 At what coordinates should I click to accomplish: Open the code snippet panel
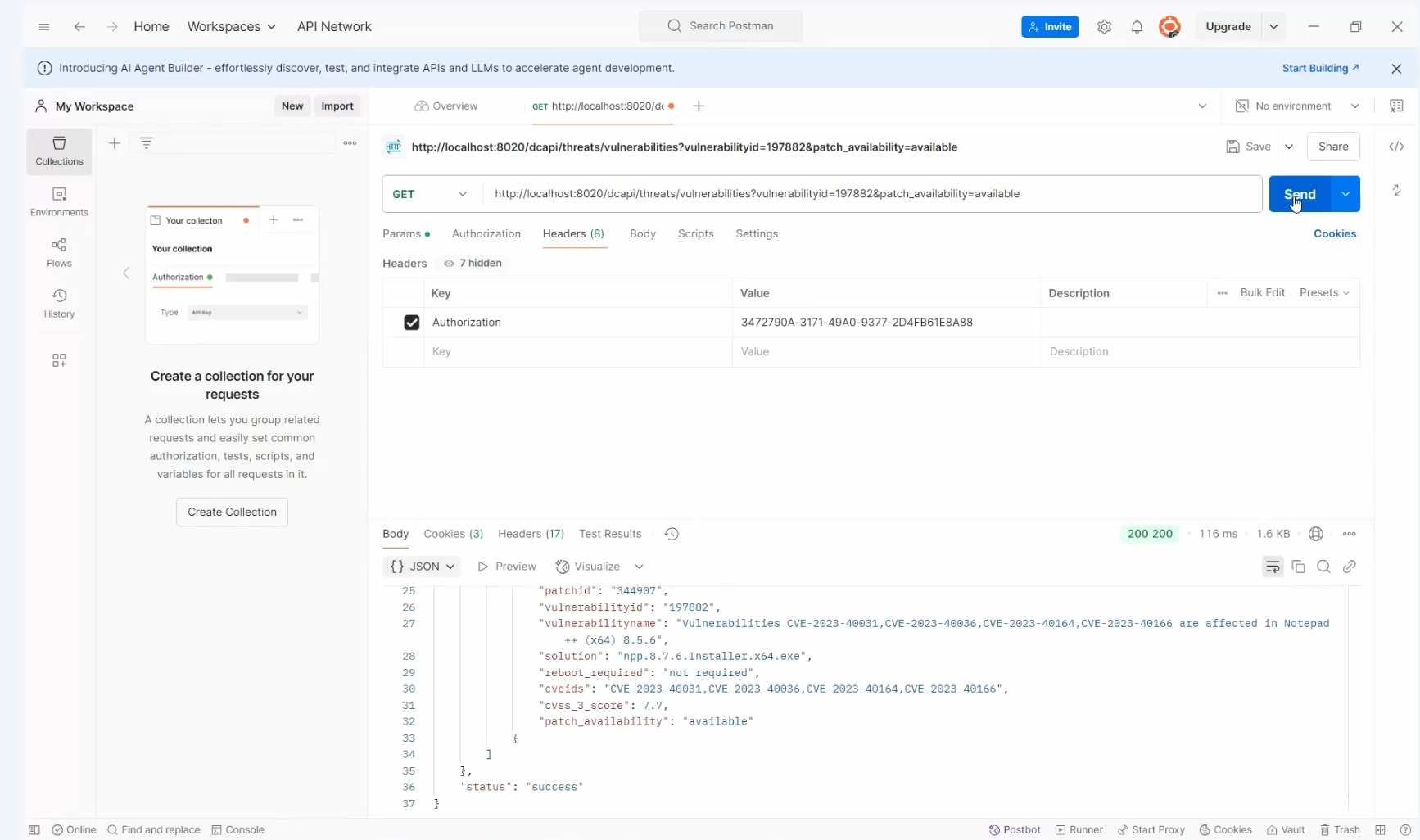1398,146
